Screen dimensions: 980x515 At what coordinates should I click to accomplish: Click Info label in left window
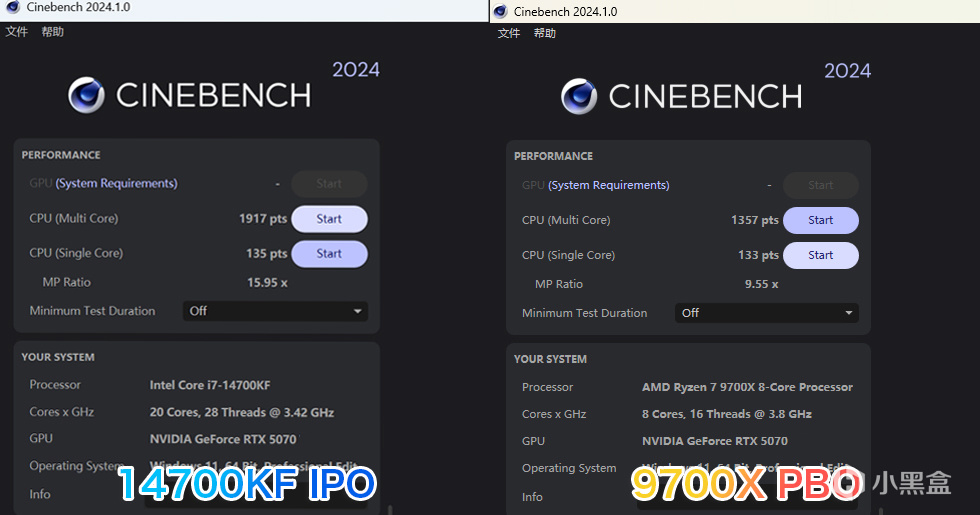(x=40, y=494)
